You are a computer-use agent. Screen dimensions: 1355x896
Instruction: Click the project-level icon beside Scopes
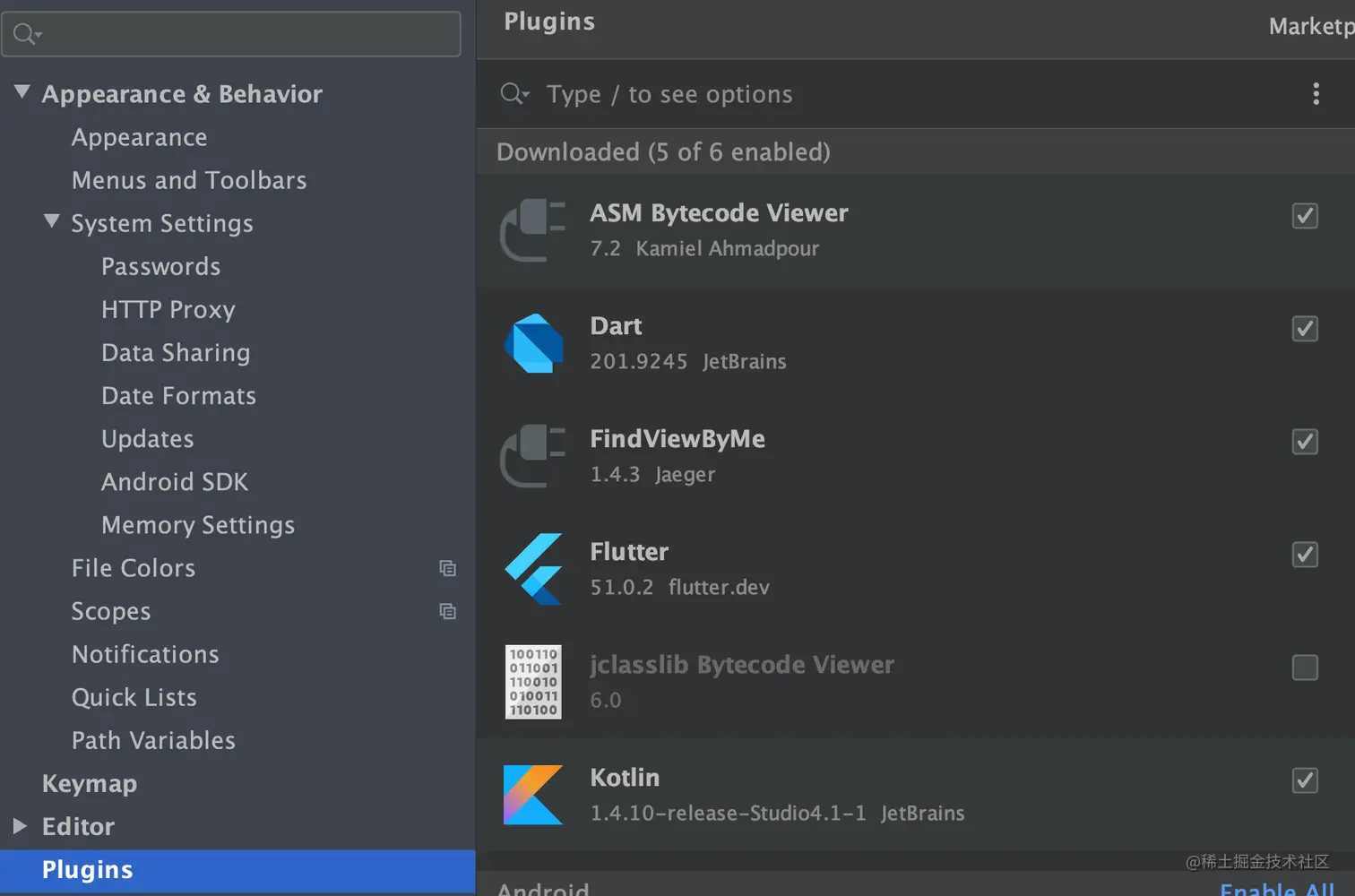point(447,611)
